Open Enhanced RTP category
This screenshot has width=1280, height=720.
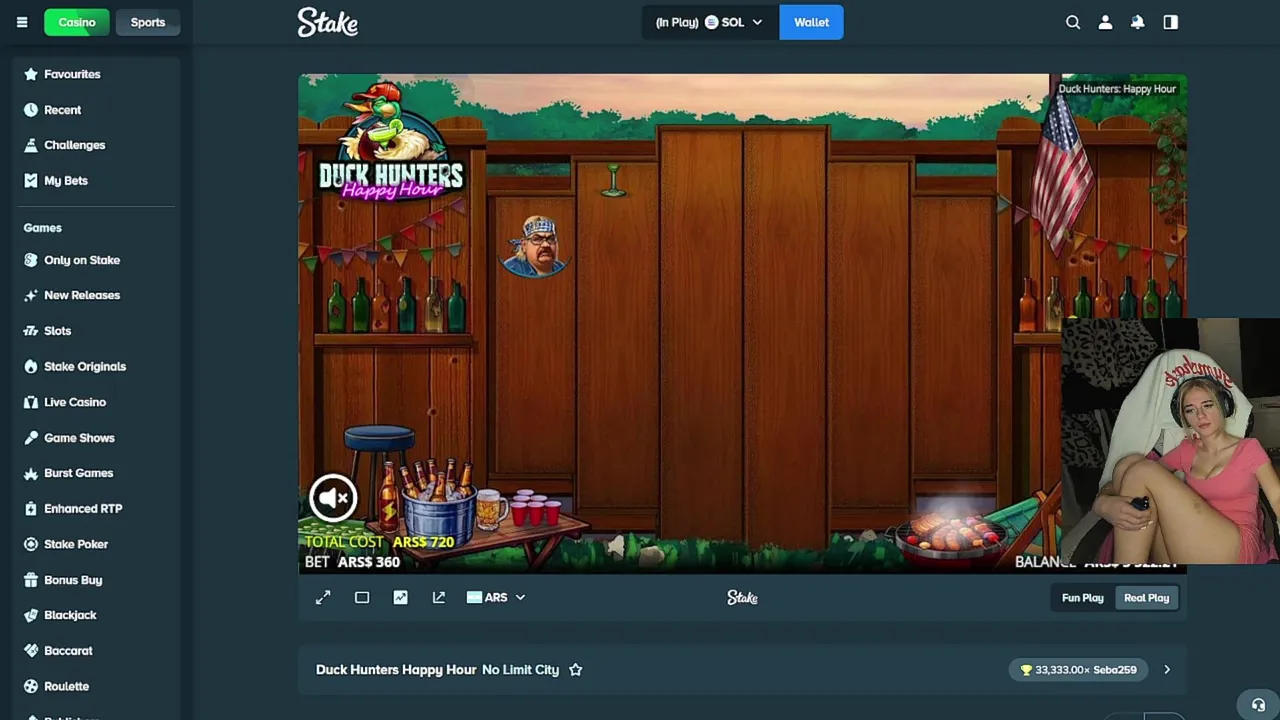tap(83, 509)
